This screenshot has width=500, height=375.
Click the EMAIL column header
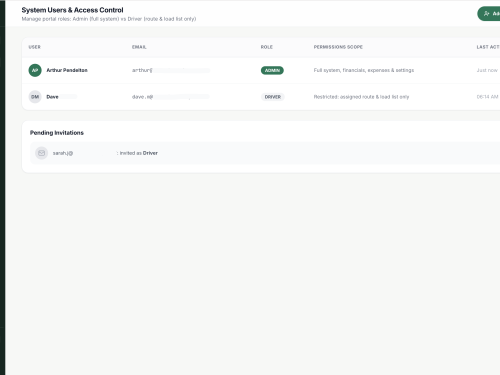point(139,47)
